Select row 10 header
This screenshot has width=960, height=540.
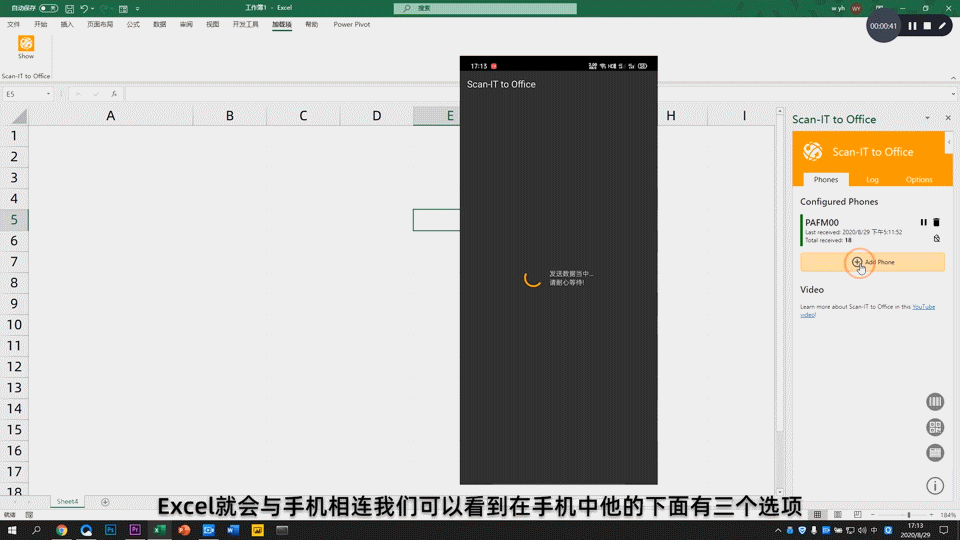(14, 324)
